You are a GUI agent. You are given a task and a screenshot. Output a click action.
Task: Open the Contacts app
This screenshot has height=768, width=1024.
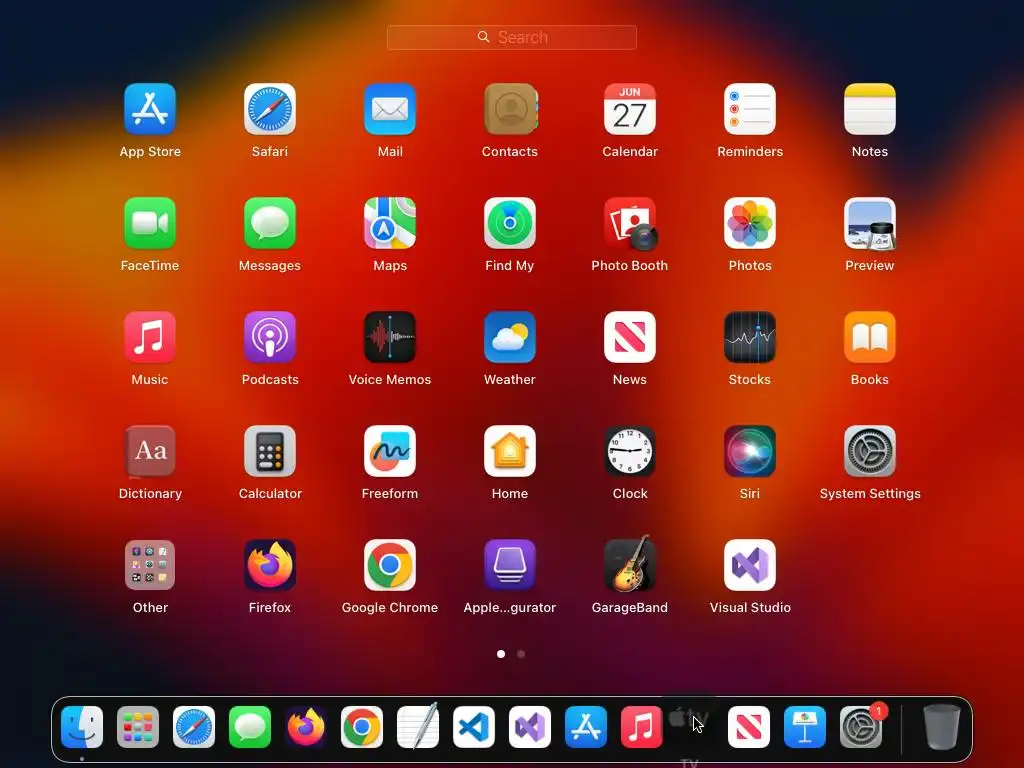(510, 109)
